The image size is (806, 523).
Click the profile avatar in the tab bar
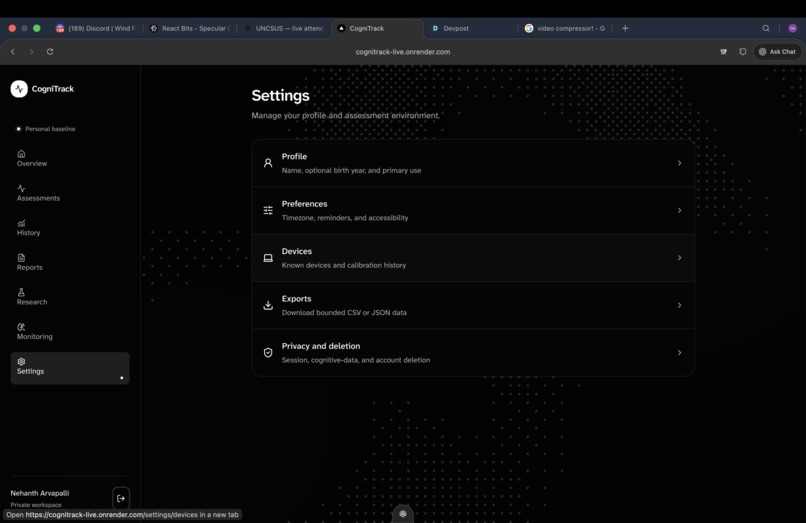793,28
